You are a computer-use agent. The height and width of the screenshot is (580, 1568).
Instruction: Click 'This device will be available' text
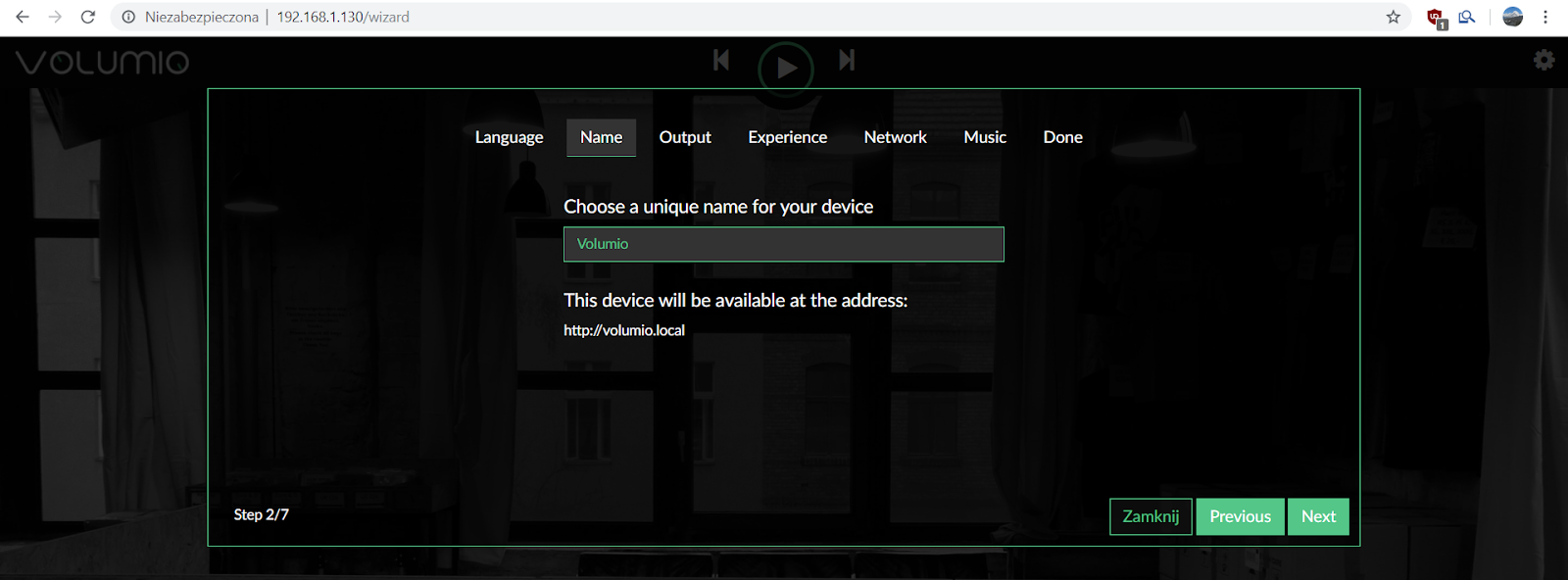pos(736,301)
